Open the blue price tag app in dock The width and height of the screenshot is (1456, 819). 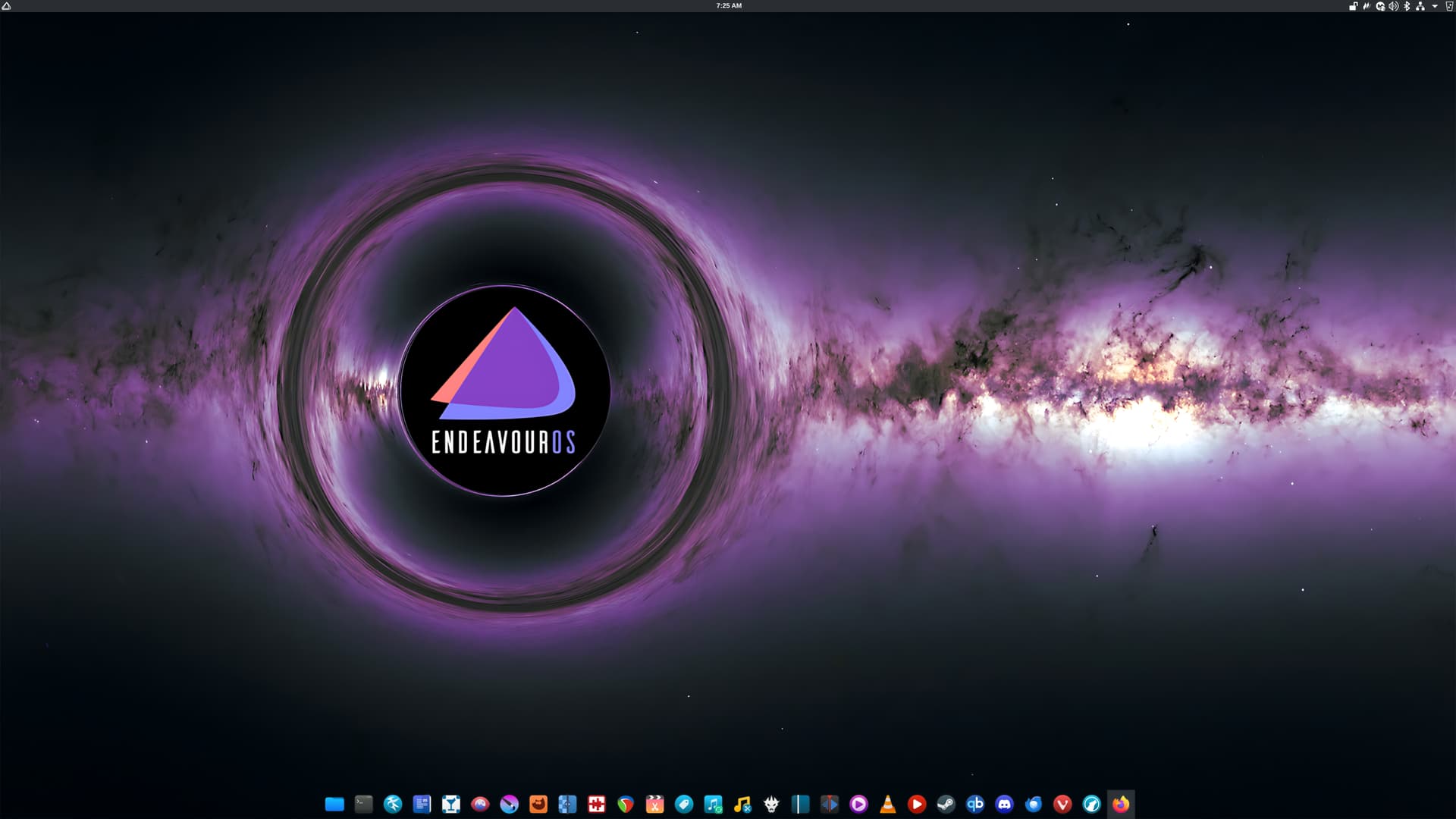click(x=684, y=804)
